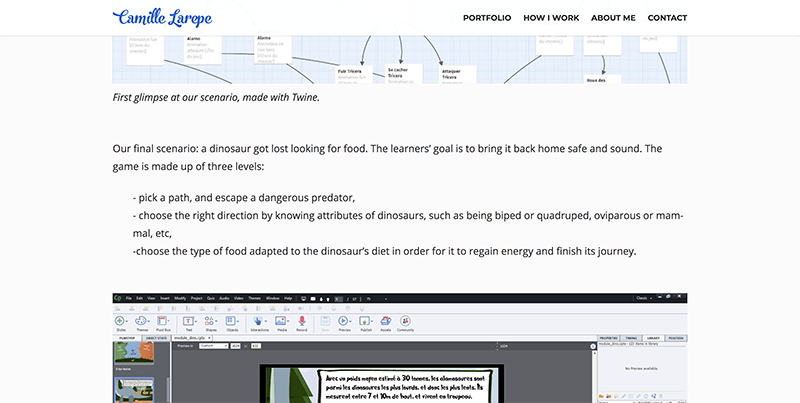Viewport: 800px width, 403px height.
Task: Click the Community icon in Captivate toolbar
Action: coord(405,321)
